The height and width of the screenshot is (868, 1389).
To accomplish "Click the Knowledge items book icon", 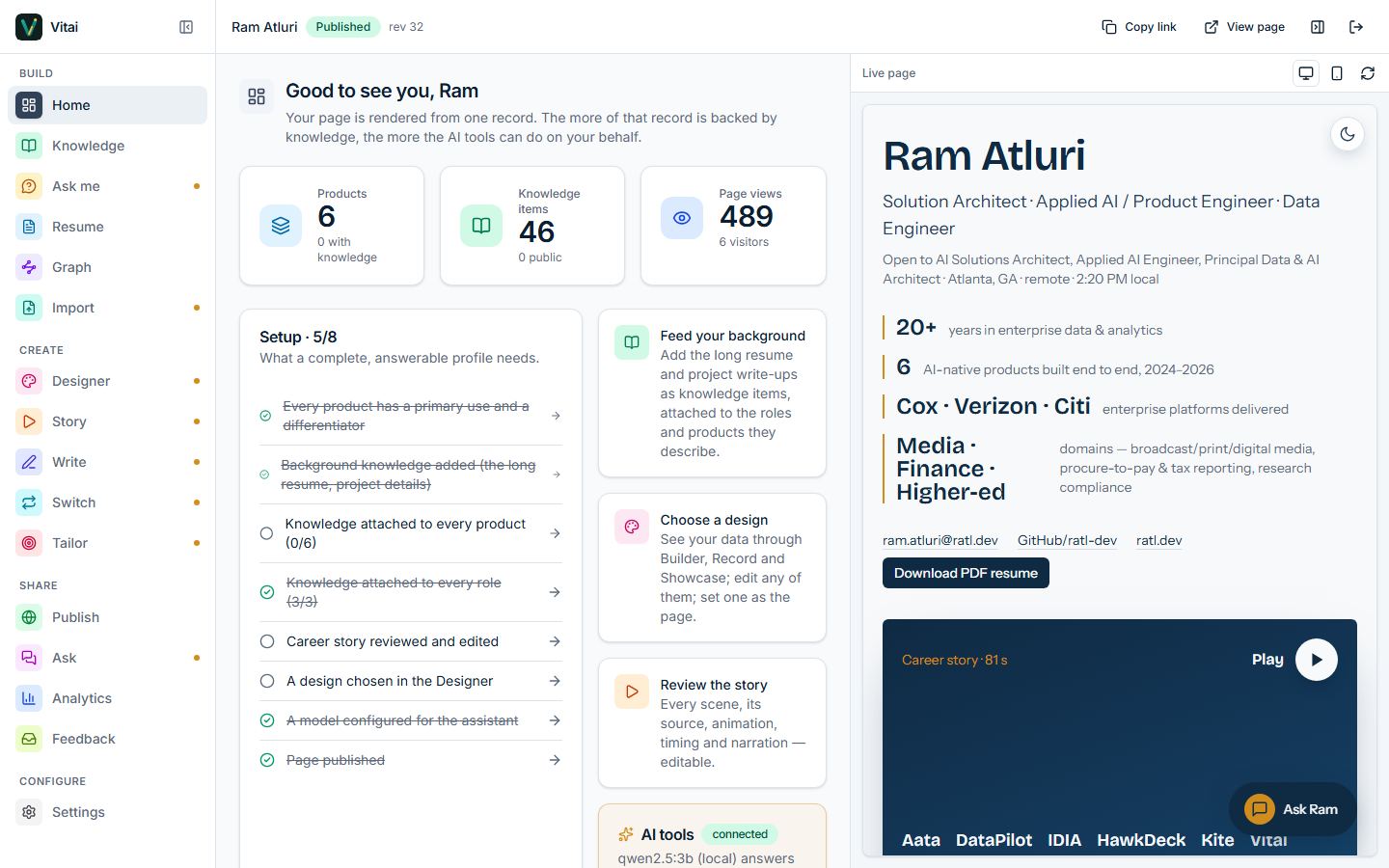I will pyautogui.click(x=481, y=226).
